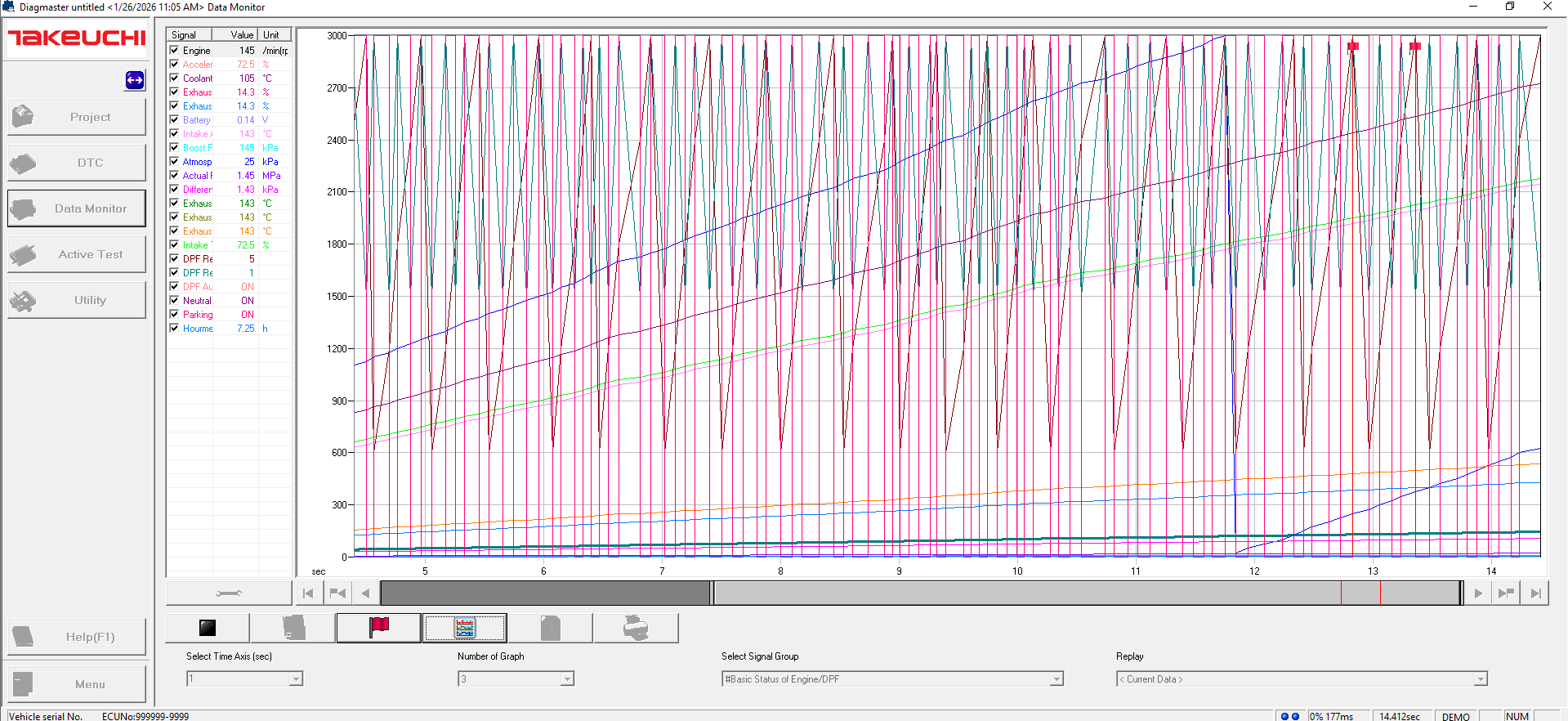Open the Select Signal Group dropdown
This screenshot has width=1568, height=721.
point(1056,679)
